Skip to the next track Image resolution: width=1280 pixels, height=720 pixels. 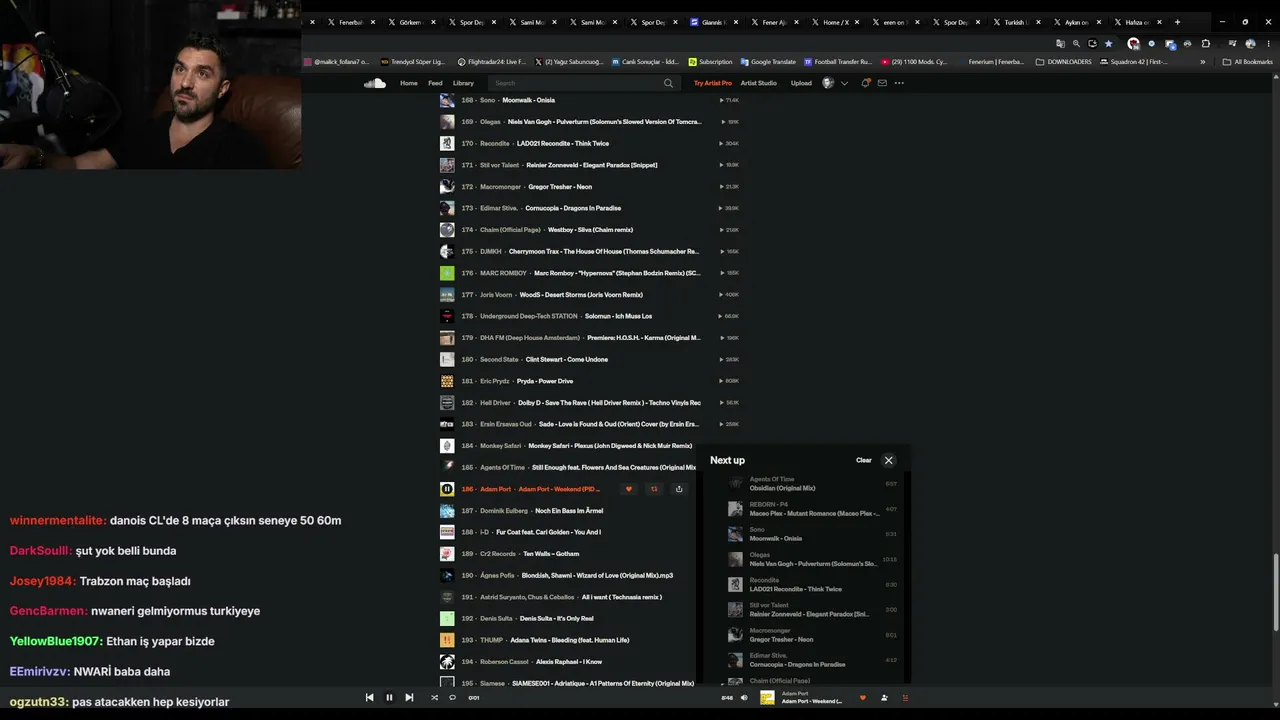[409, 697]
